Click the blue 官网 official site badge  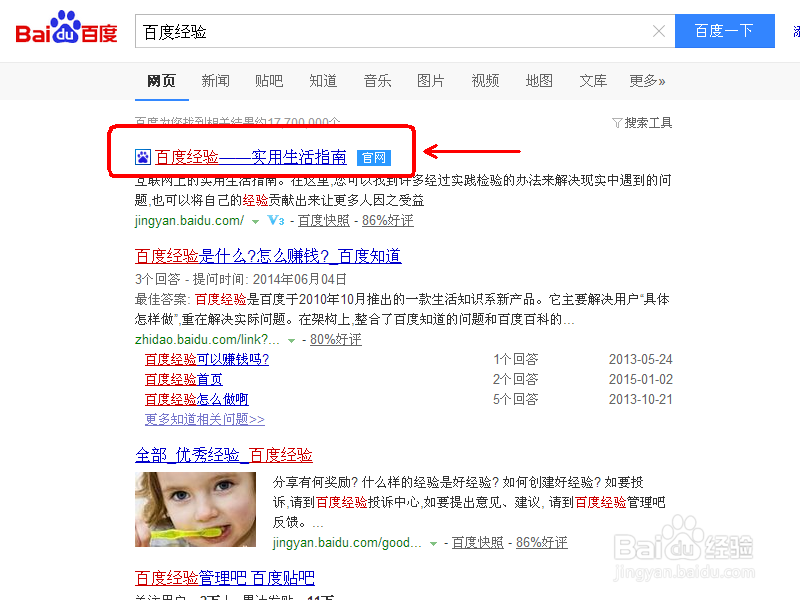click(374, 157)
